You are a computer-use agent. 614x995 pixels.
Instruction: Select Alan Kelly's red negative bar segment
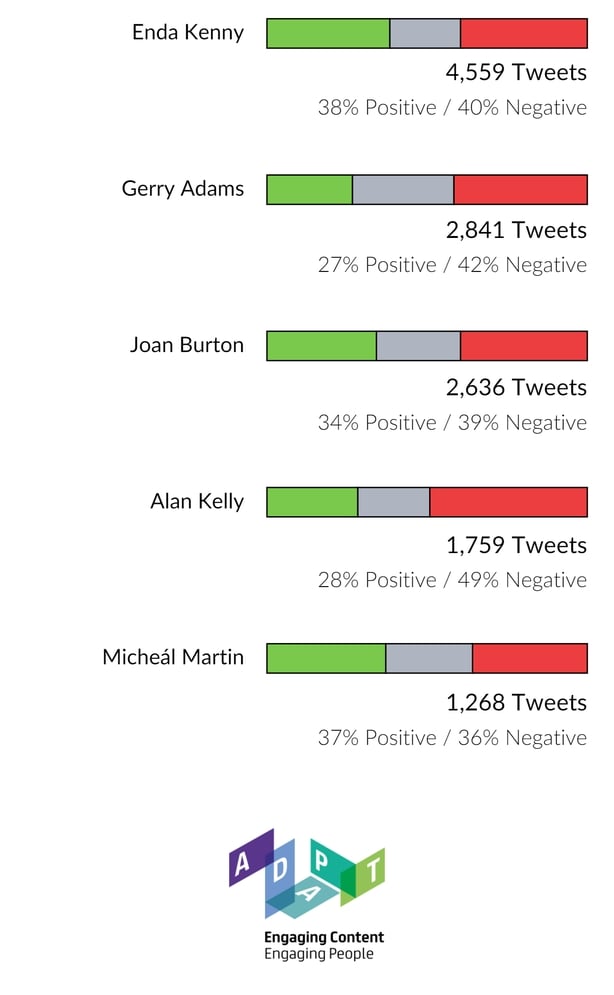[508, 502]
